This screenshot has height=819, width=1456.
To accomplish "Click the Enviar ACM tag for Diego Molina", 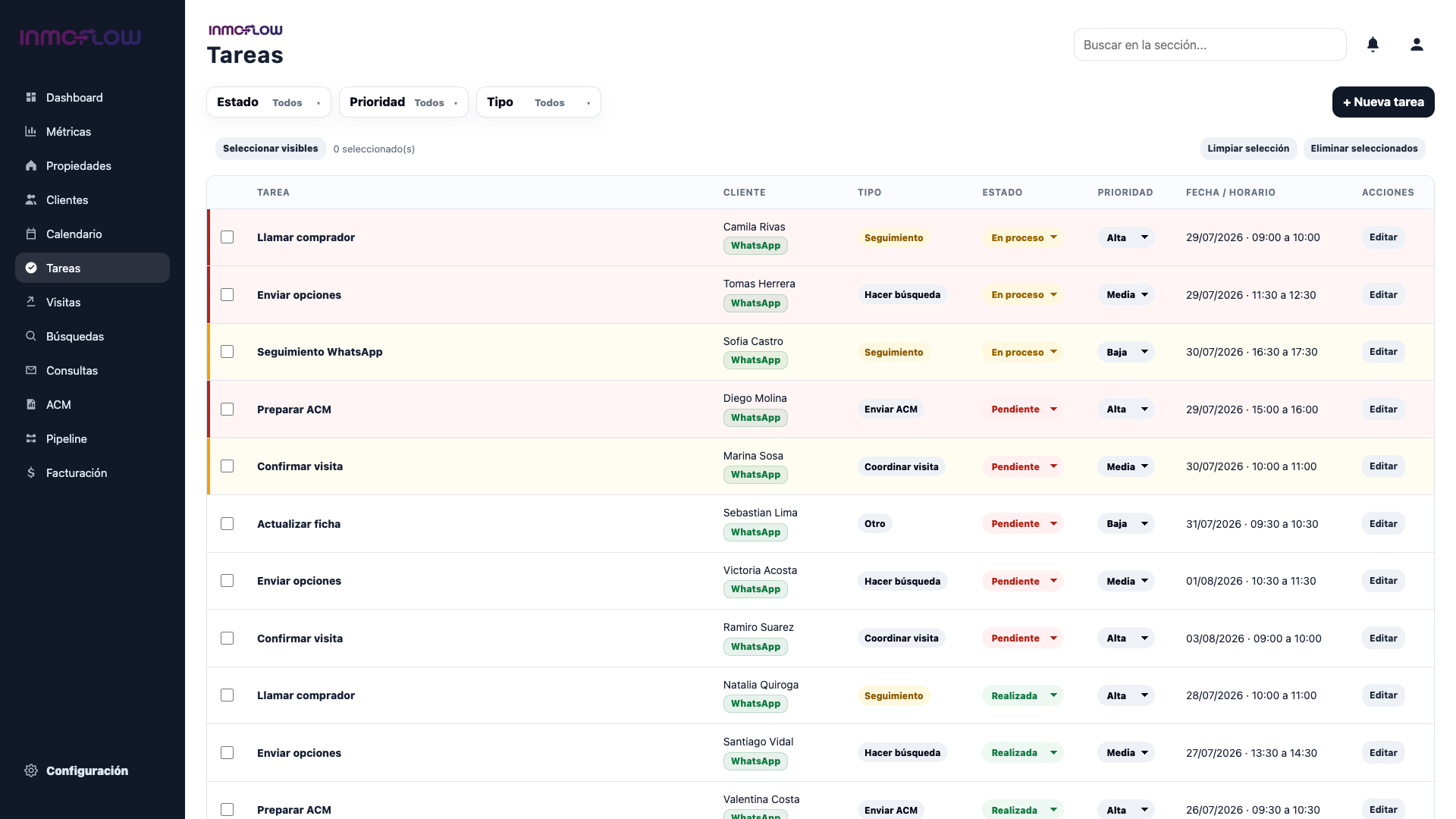I will click(x=891, y=409).
